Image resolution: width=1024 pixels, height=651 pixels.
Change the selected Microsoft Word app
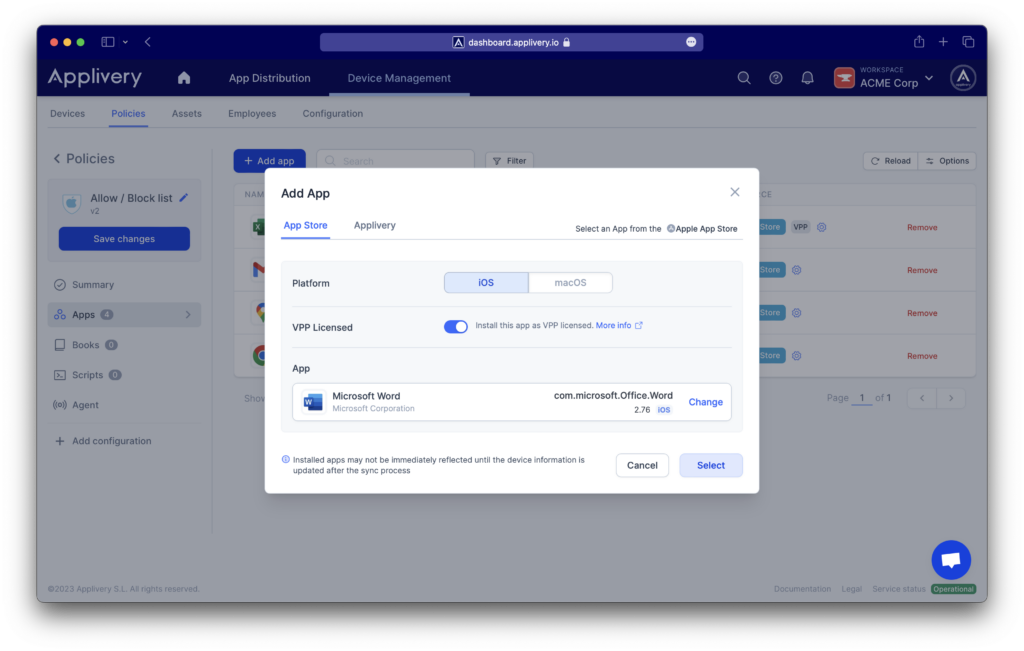705,402
